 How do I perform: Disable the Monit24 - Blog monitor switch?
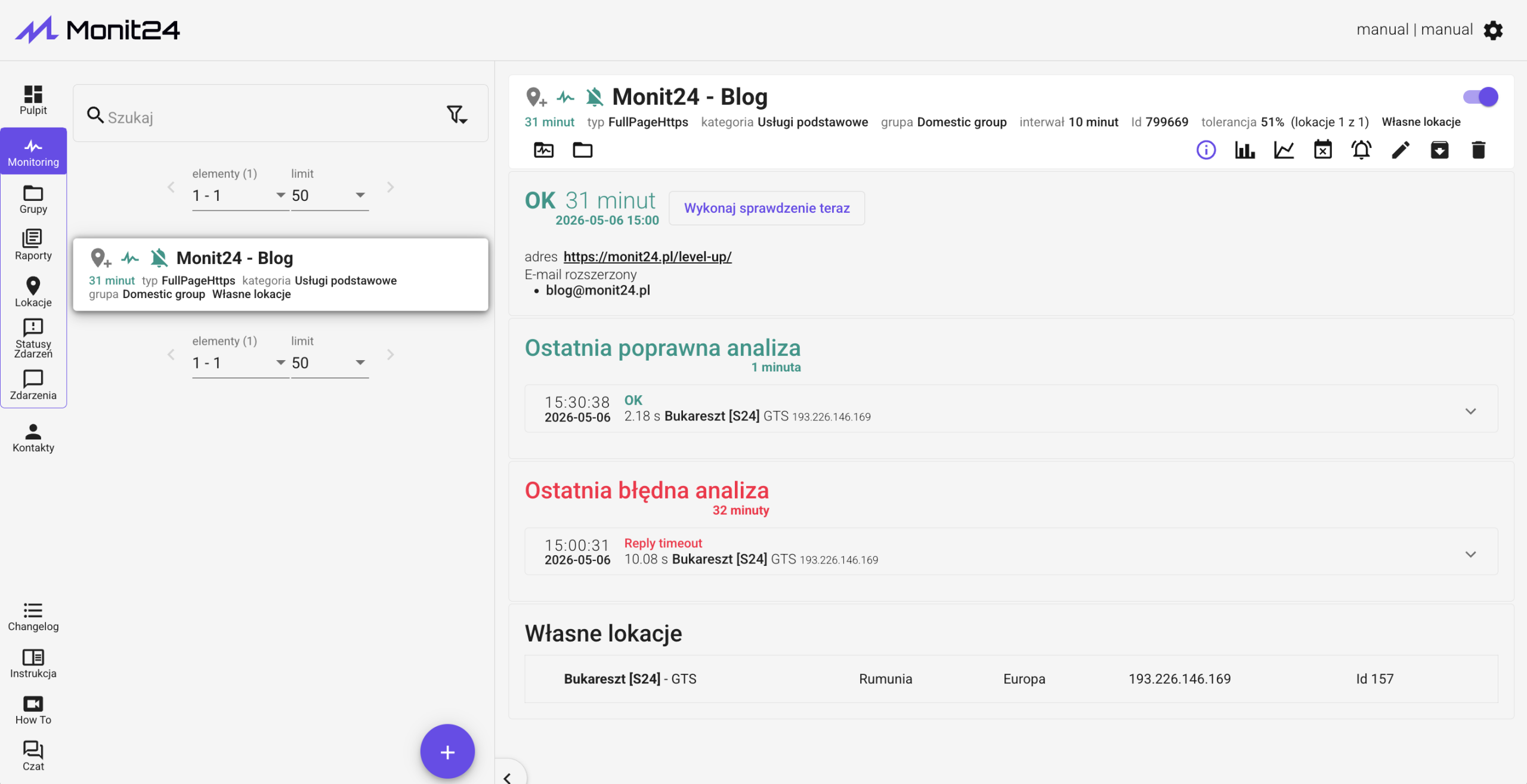[1480, 97]
